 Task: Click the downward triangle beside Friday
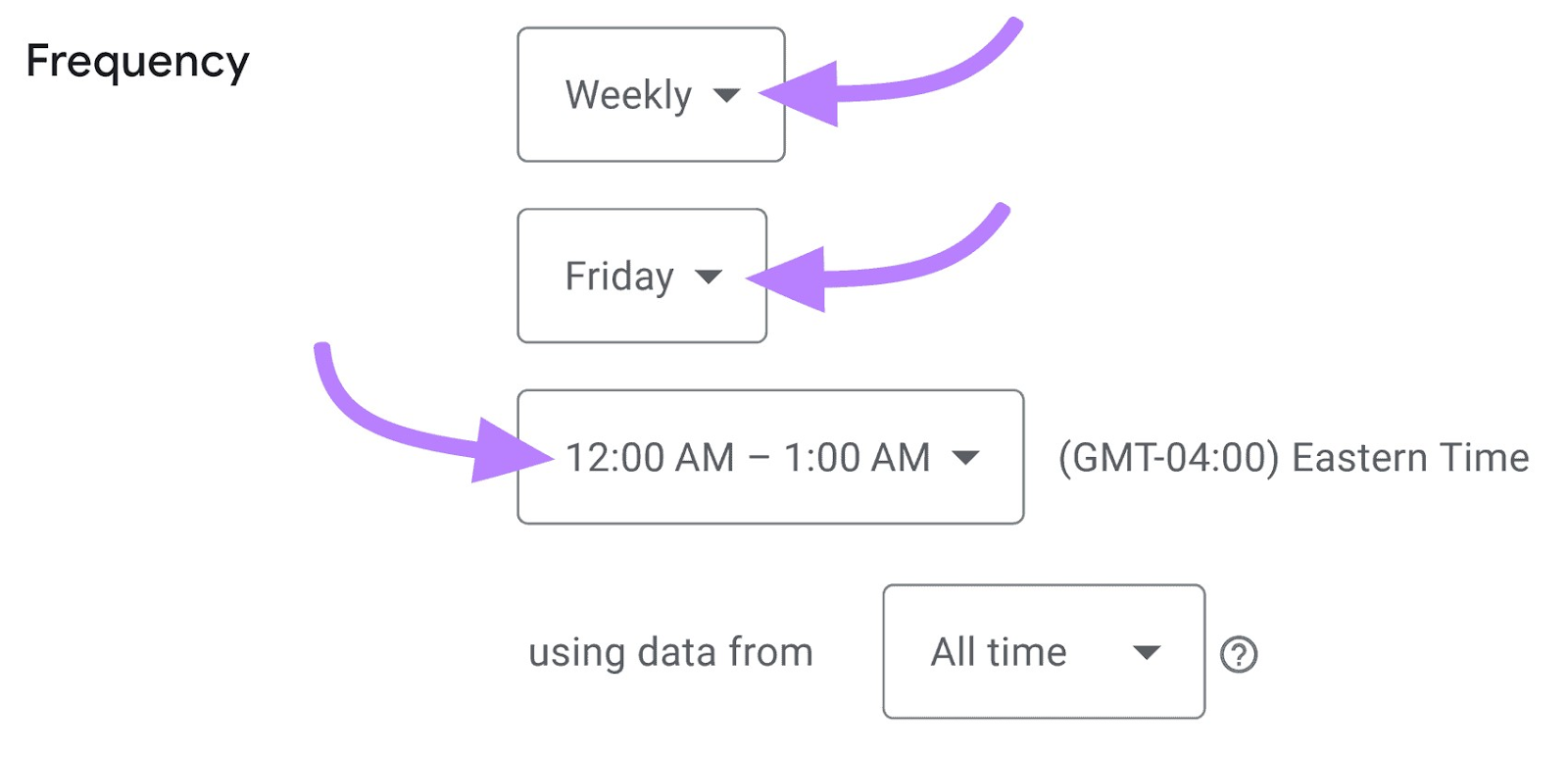[x=710, y=278]
